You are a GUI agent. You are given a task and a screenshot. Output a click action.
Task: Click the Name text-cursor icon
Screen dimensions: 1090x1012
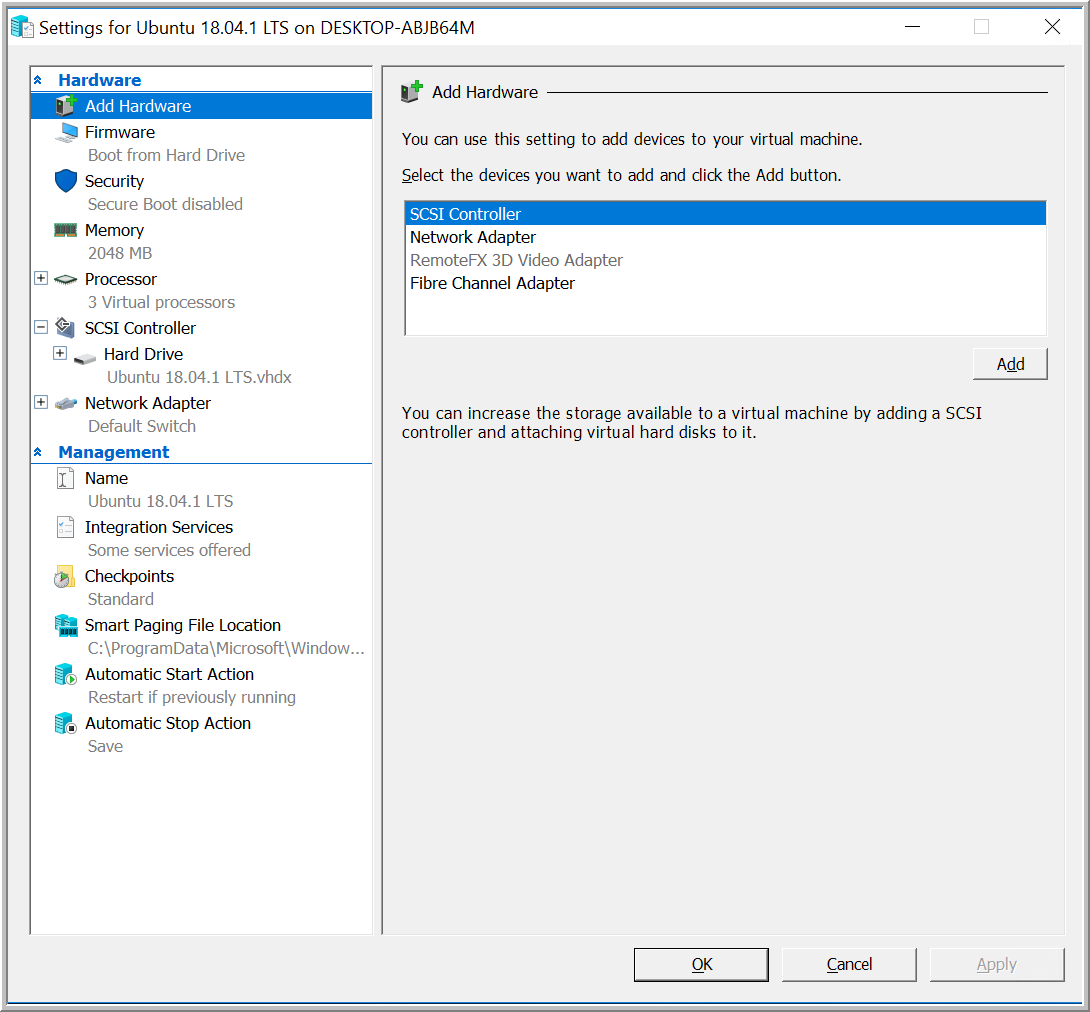(65, 478)
